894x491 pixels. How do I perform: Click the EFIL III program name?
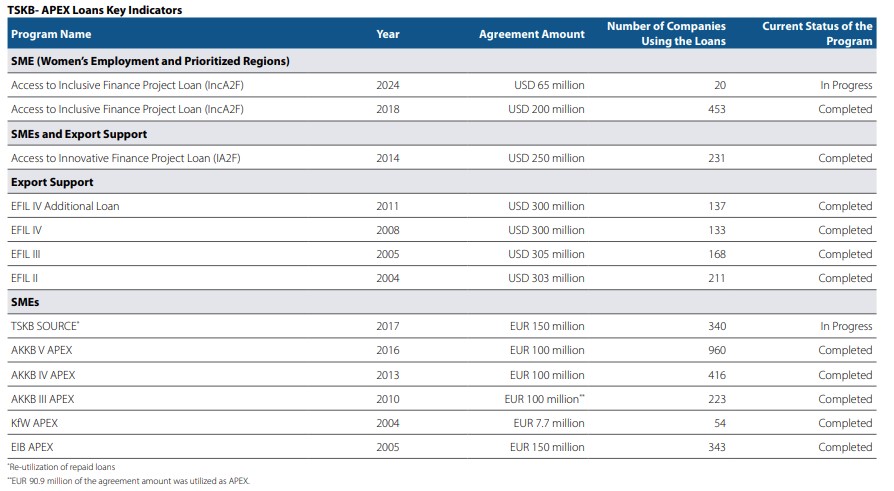[25, 254]
